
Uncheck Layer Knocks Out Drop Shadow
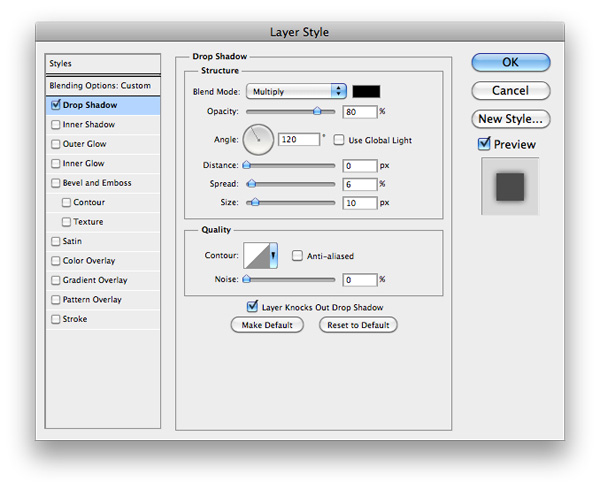(x=252, y=306)
